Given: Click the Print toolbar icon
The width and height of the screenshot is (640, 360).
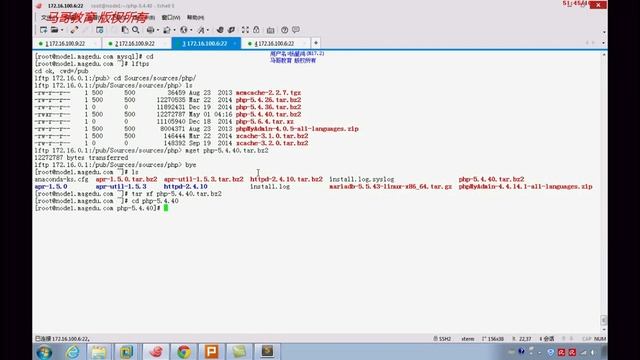Looking at the screenshot, I should tap(150, 30).
